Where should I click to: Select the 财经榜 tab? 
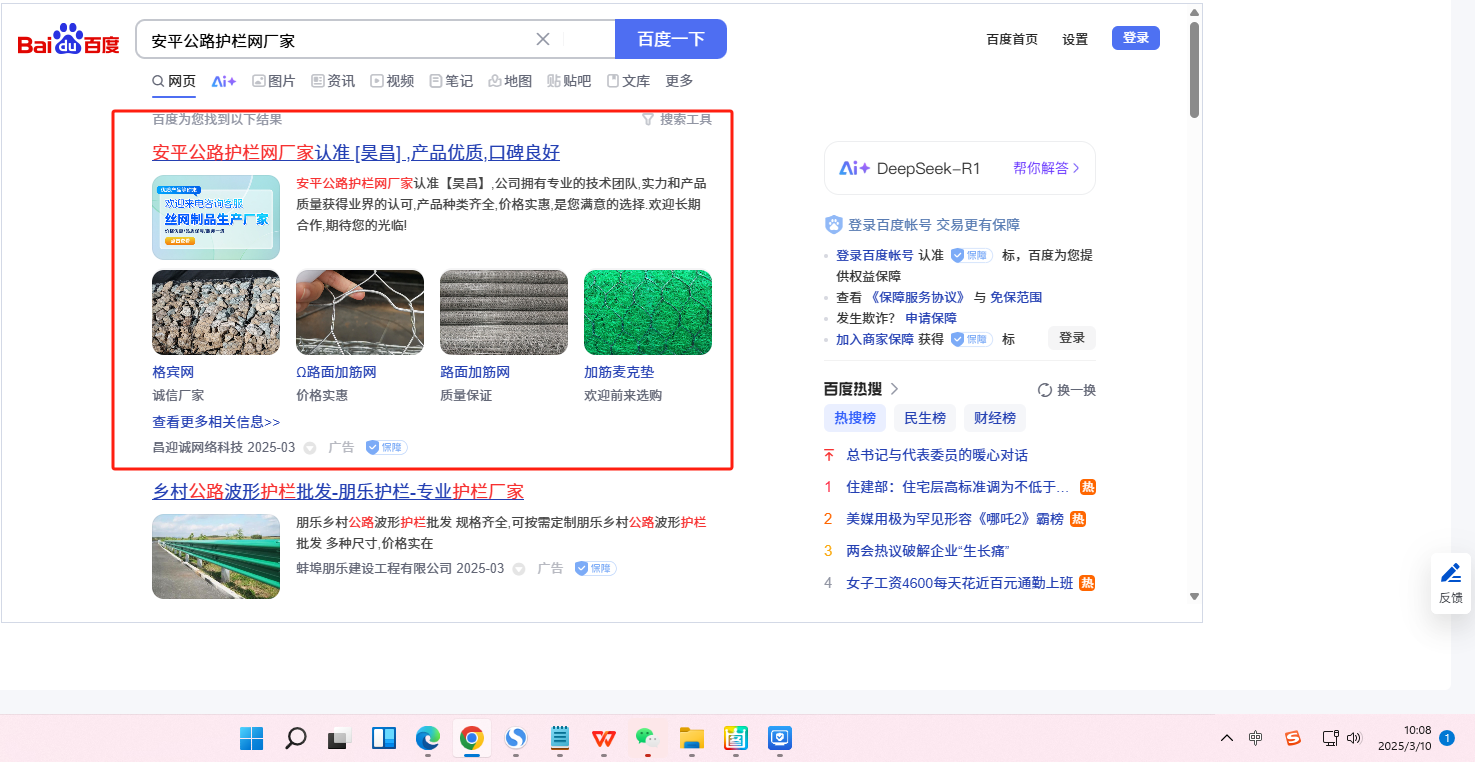click(995, 418)
